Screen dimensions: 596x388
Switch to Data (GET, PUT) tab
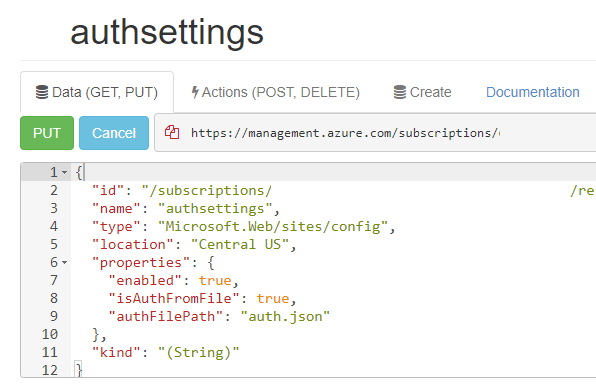tap(97, 92)
